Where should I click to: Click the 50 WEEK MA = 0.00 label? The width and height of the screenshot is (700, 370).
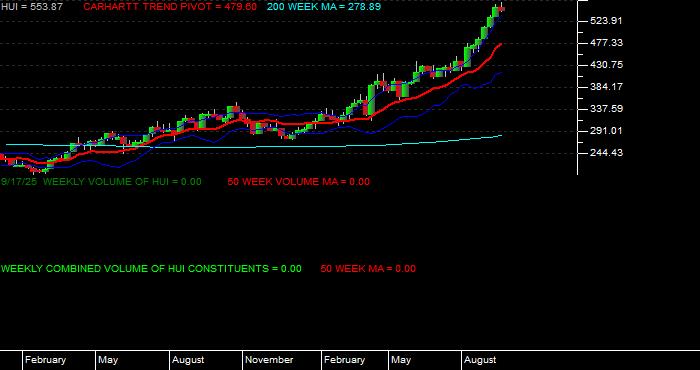click(x=368, y=269)
